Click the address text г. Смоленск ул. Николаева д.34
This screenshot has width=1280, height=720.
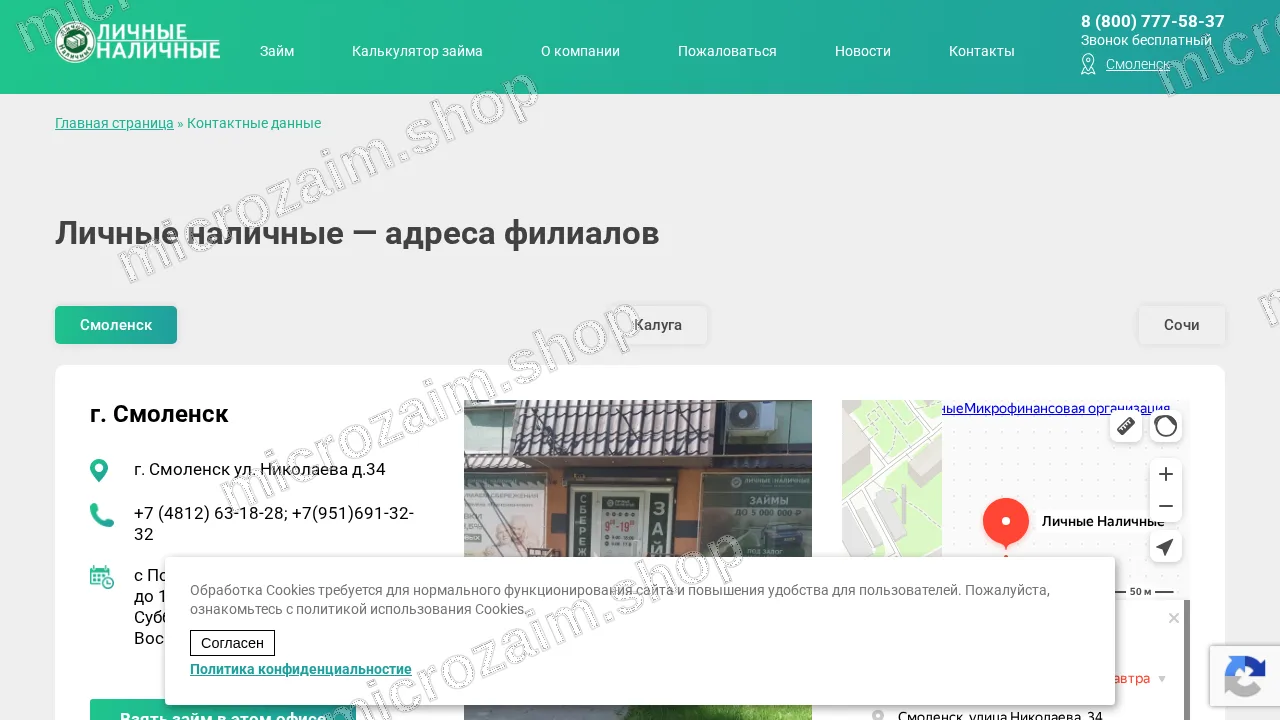click(260, 469)
